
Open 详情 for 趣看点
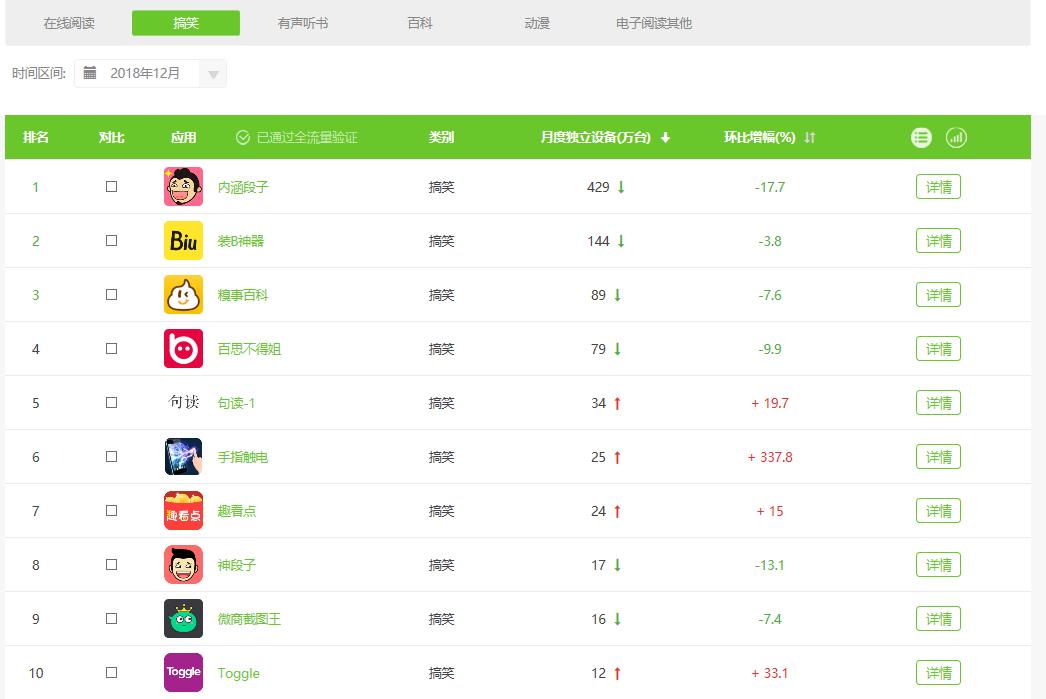point(939,511)
